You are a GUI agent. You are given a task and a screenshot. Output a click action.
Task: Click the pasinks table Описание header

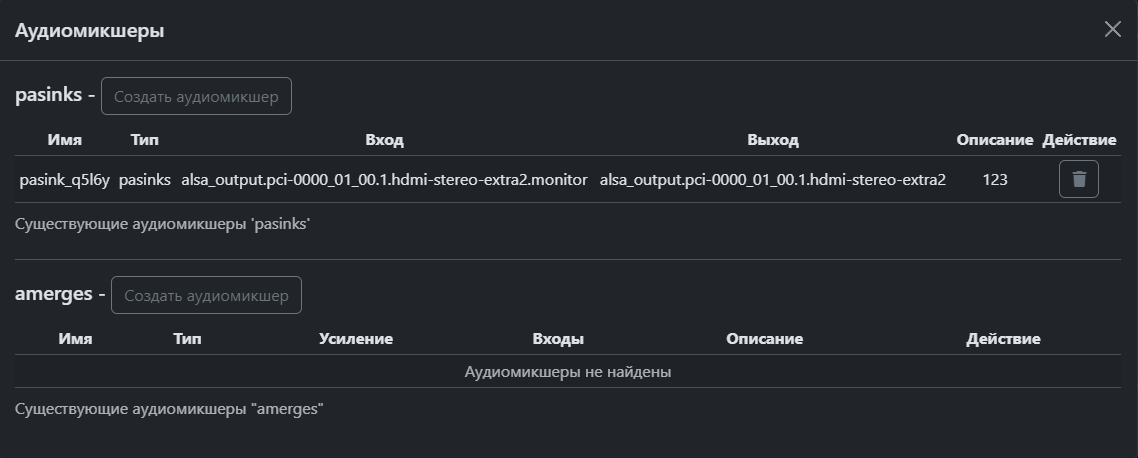994,140
